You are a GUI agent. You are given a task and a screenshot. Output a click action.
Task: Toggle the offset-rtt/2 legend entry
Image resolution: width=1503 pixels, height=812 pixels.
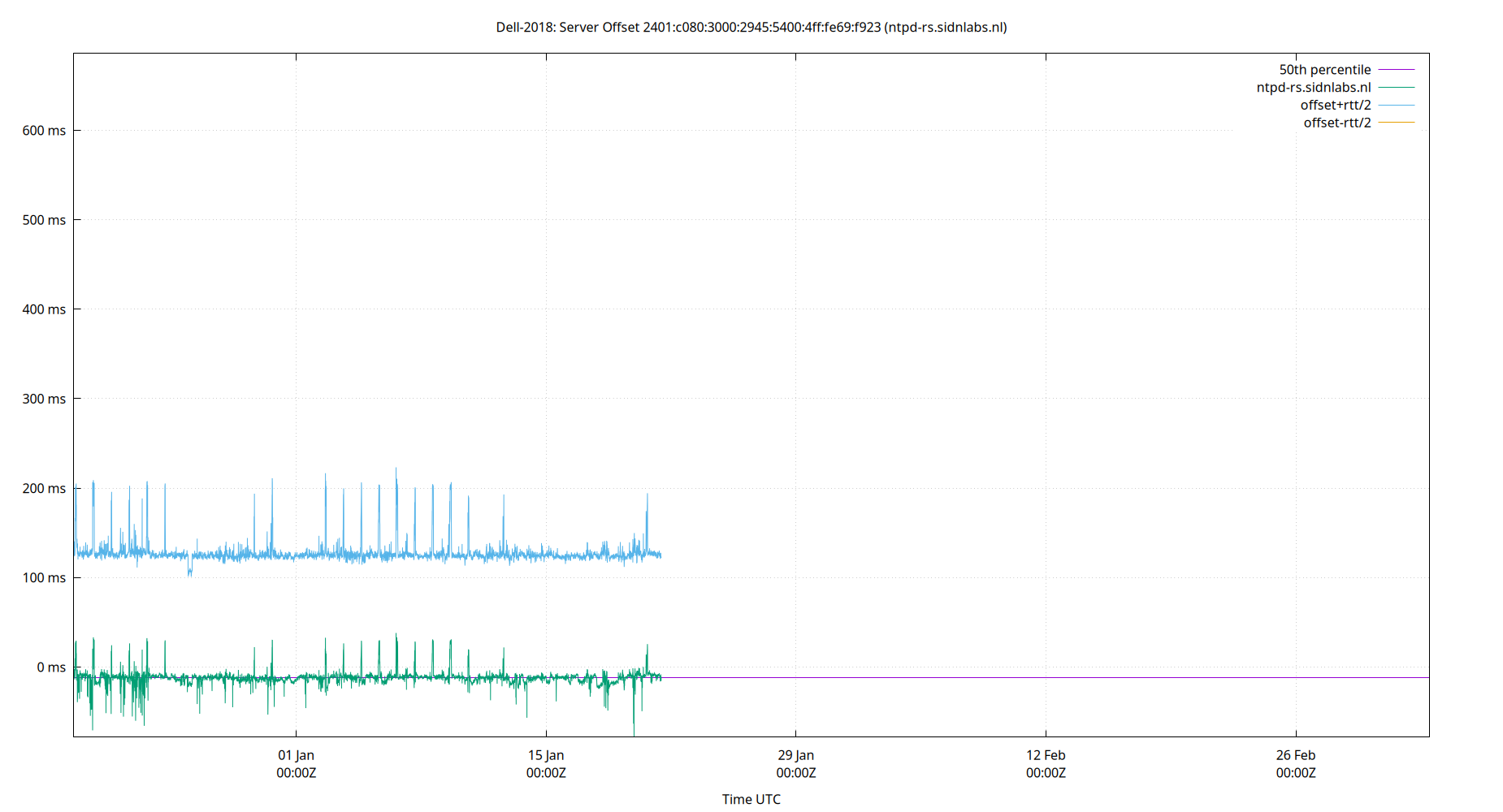(1336, 122)
